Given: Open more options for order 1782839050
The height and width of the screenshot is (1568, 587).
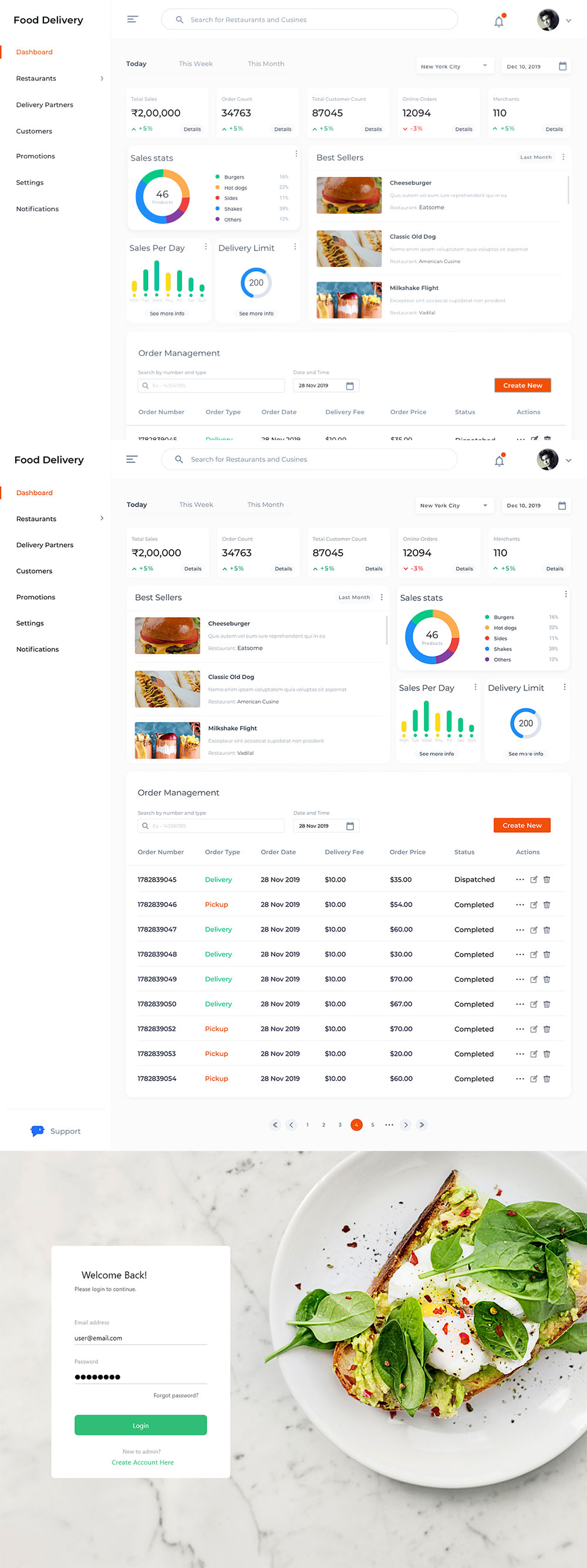Looking at the screenshot, I should click(520, 1004).
